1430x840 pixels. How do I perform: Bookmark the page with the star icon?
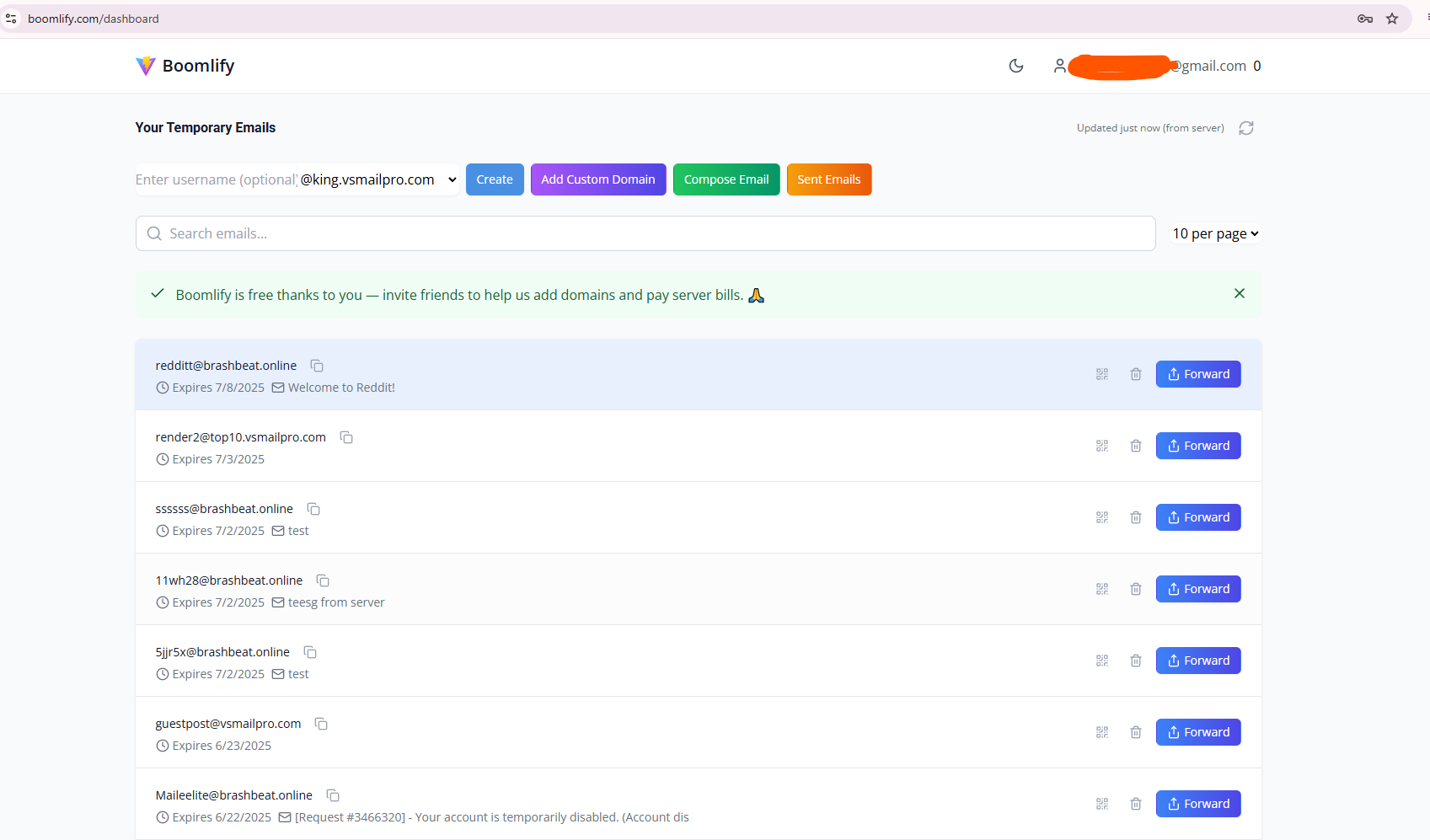click(x=1392, y=18)
